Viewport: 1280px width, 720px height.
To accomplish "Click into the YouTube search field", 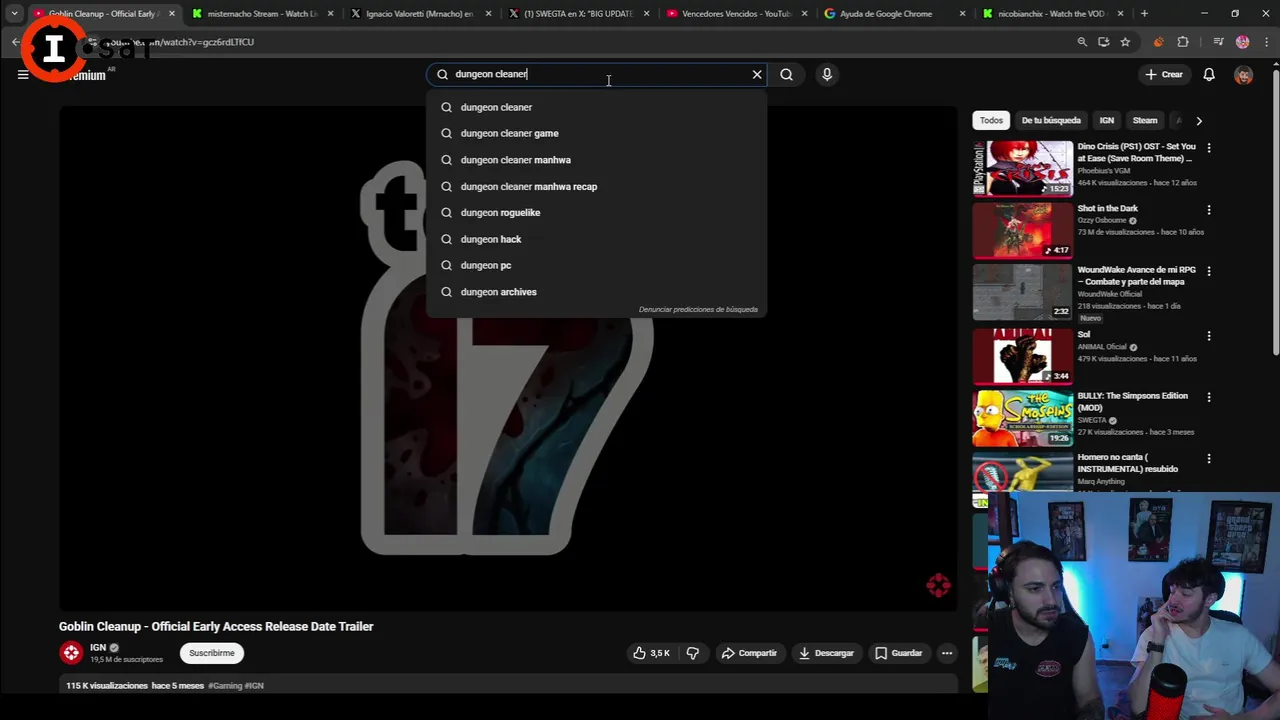I will coord(598,74).
